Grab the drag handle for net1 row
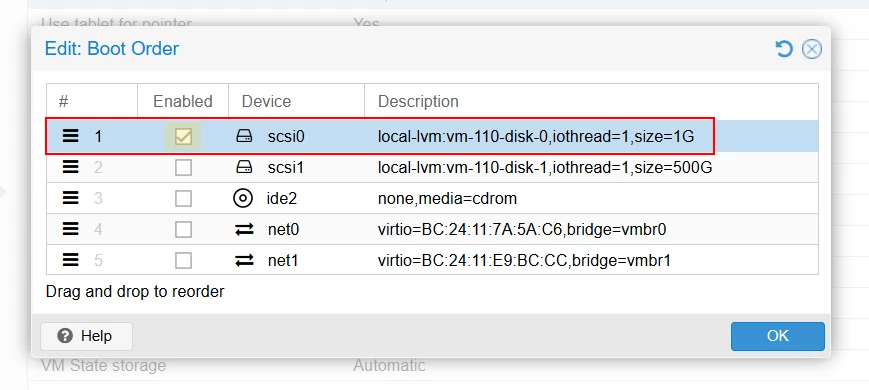The image size is (869, 390). coord(70,260)
